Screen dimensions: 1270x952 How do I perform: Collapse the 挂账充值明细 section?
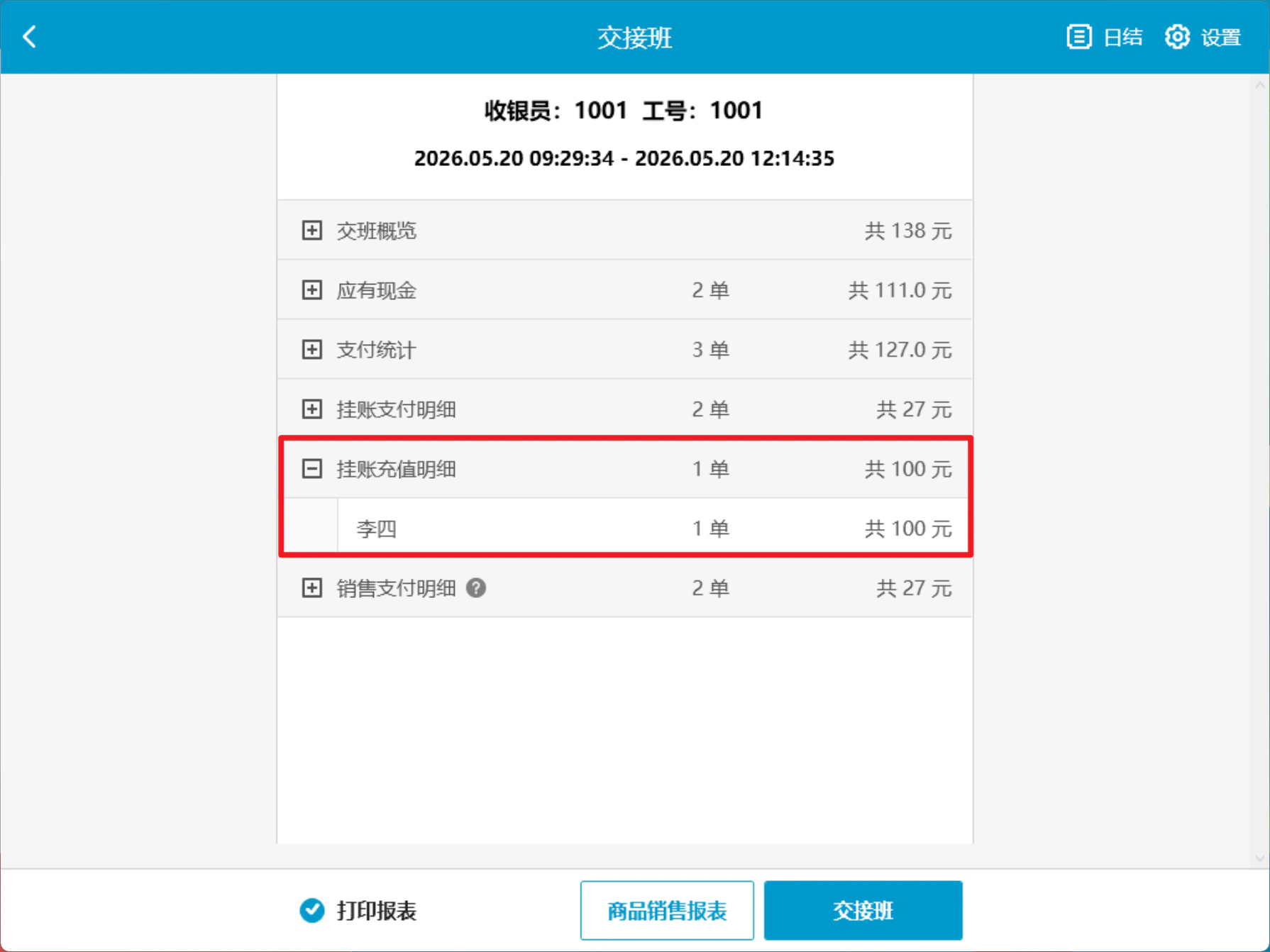click(x=311, y=469)
